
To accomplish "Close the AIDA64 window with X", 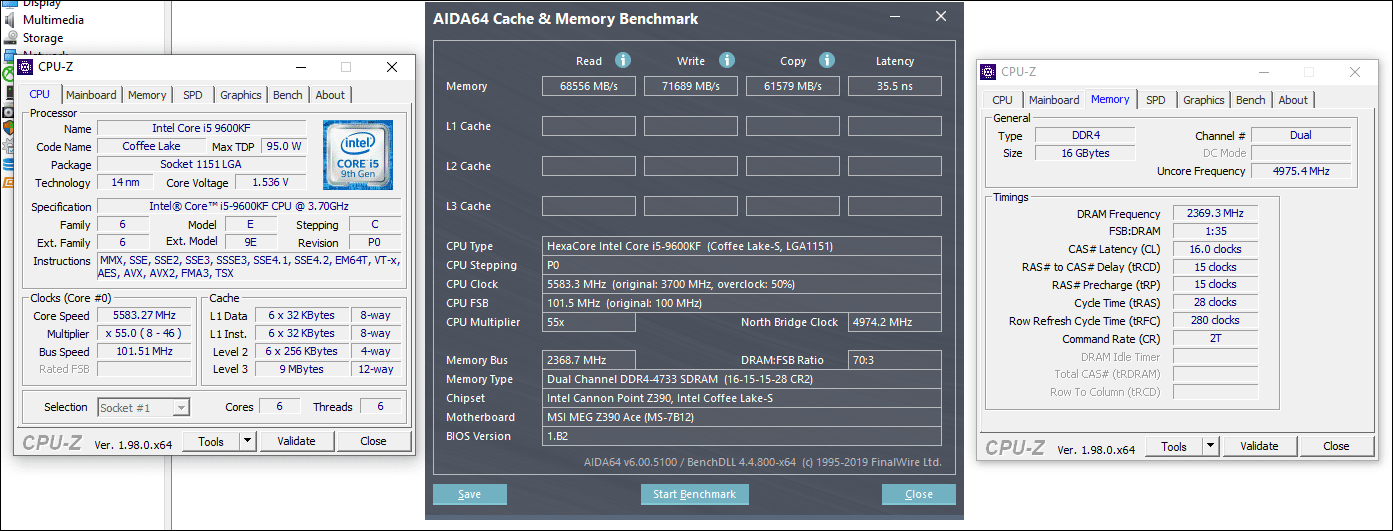I will pos(941,17).
